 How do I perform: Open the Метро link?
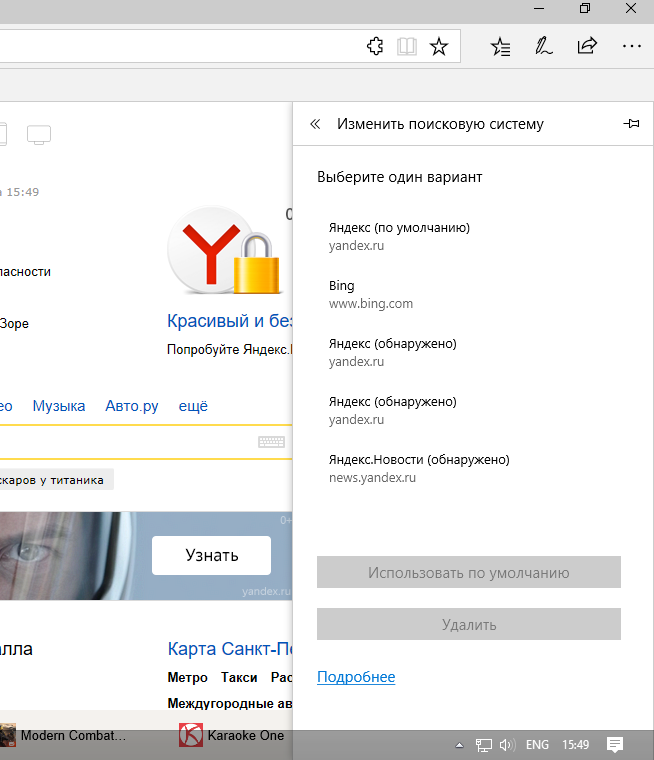(188, 678)
